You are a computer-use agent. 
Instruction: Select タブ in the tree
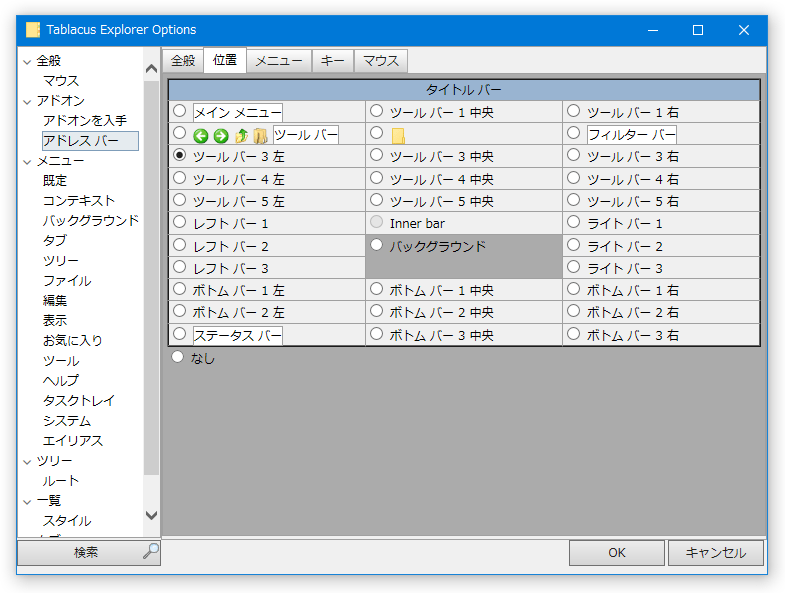tap(55, 241)
